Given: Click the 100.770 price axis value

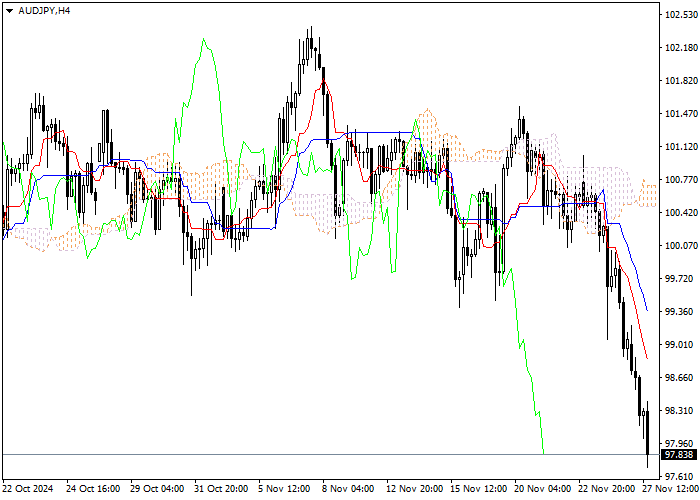Looking at the screenshot, I should [x=681, y=180].
